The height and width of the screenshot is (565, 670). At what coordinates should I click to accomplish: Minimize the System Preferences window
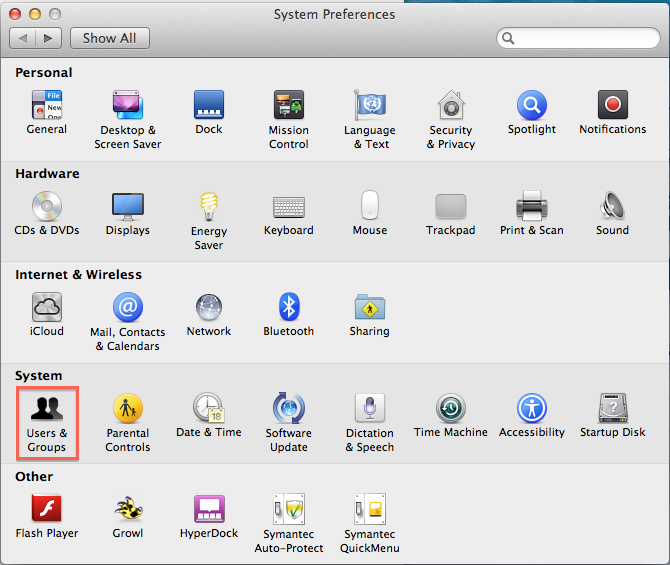pyautogui.click(x=35, y=14)
